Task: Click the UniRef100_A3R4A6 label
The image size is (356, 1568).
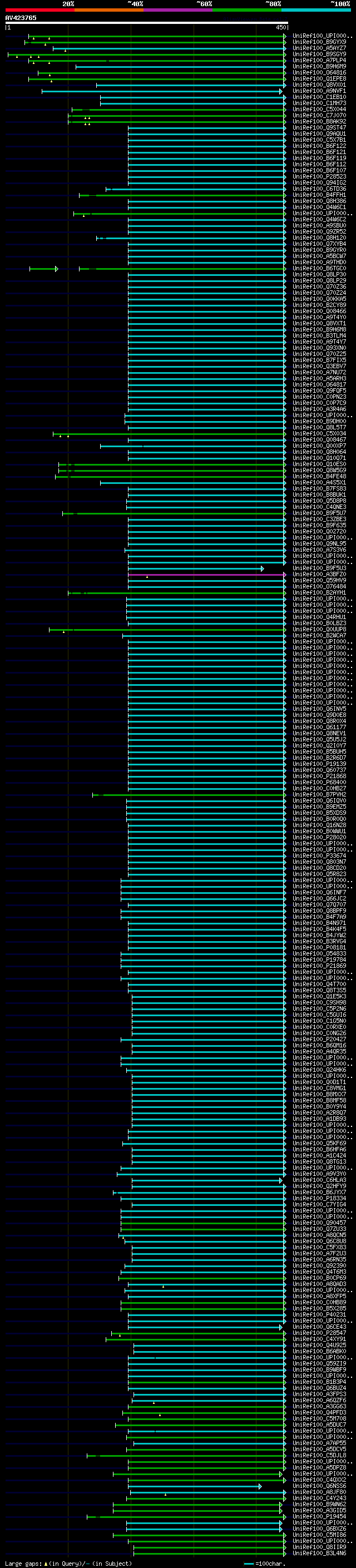Action: click(x=319, y=409)
